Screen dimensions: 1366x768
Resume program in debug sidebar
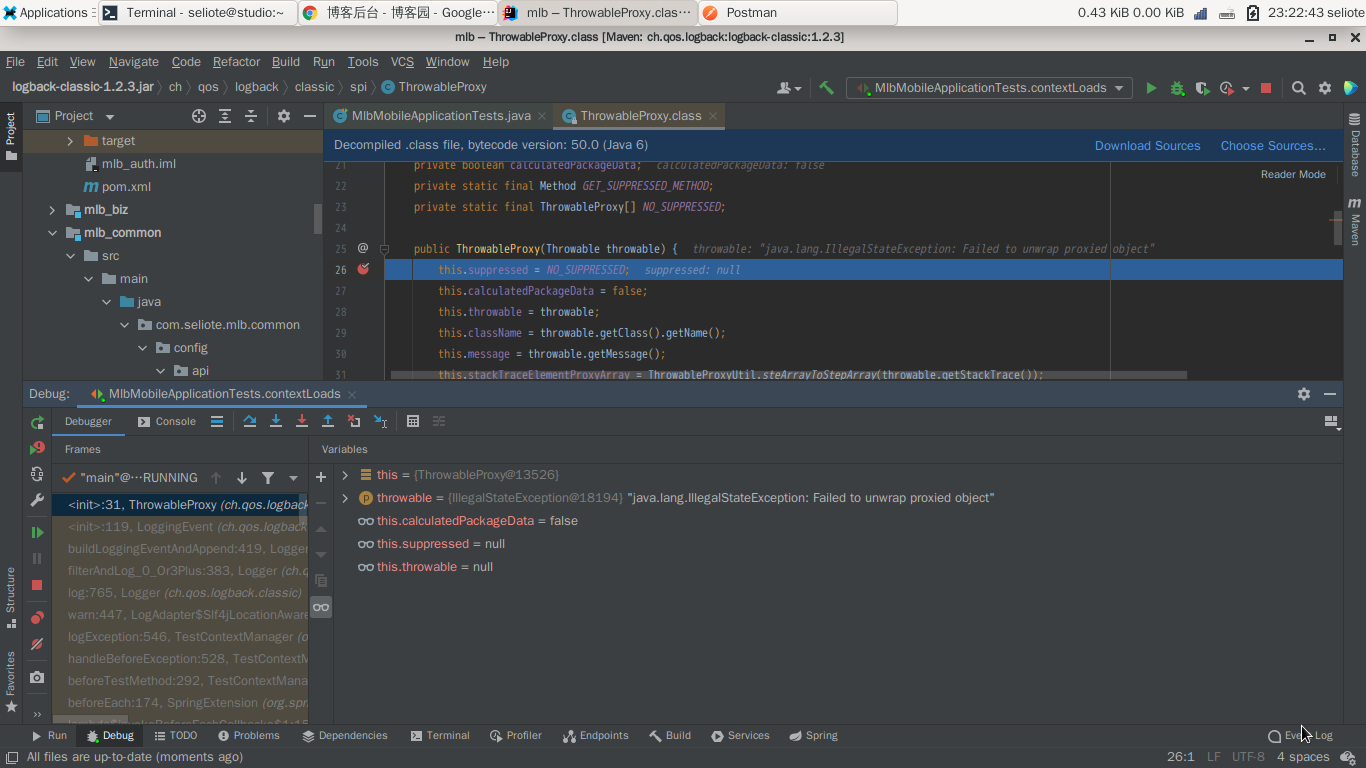[37, 533]
